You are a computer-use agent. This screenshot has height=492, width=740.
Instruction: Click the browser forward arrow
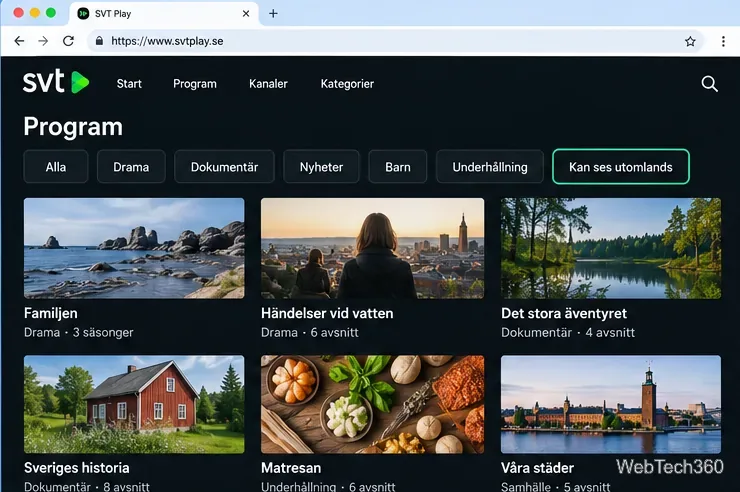point(43,41)
